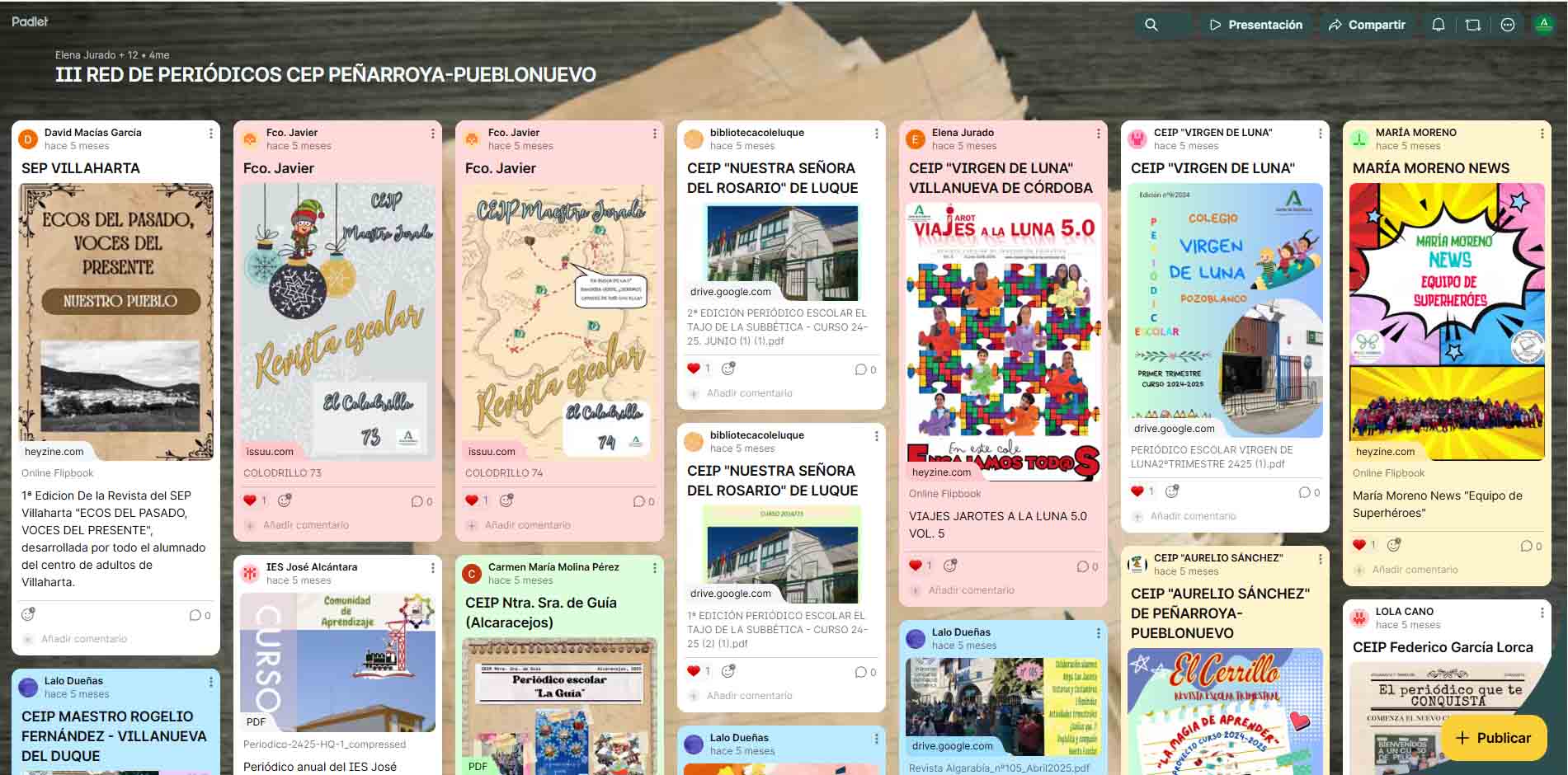Viewport: 1568px width, 775px height.
Task: Open post menu on Colodrillo 74 card
Action: [655, 133]
